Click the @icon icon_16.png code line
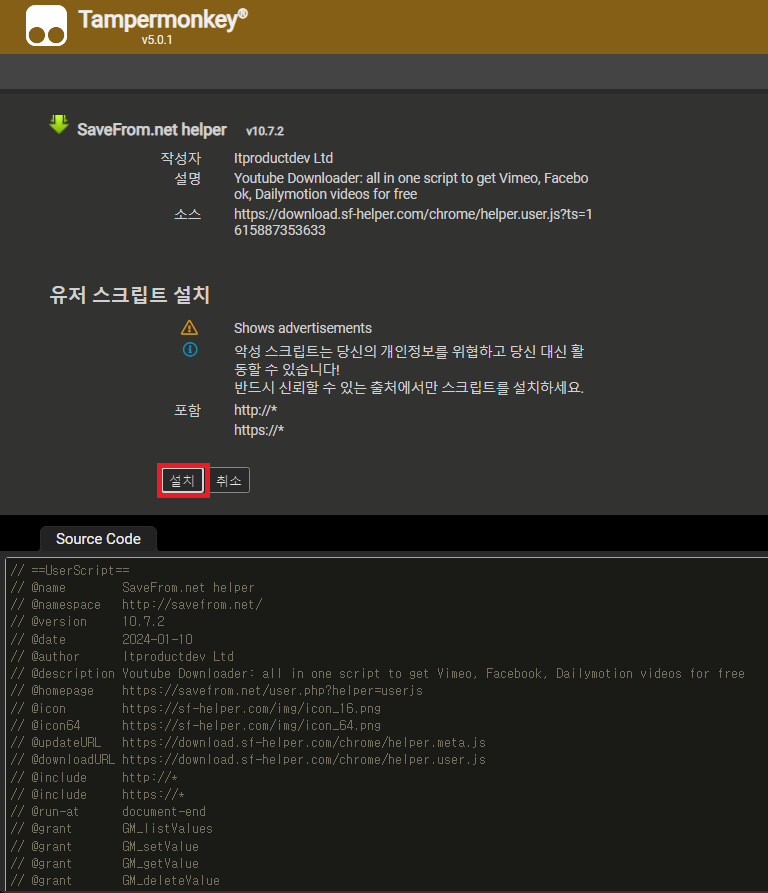Screen dimensions: 768x893 click(195, 708)
